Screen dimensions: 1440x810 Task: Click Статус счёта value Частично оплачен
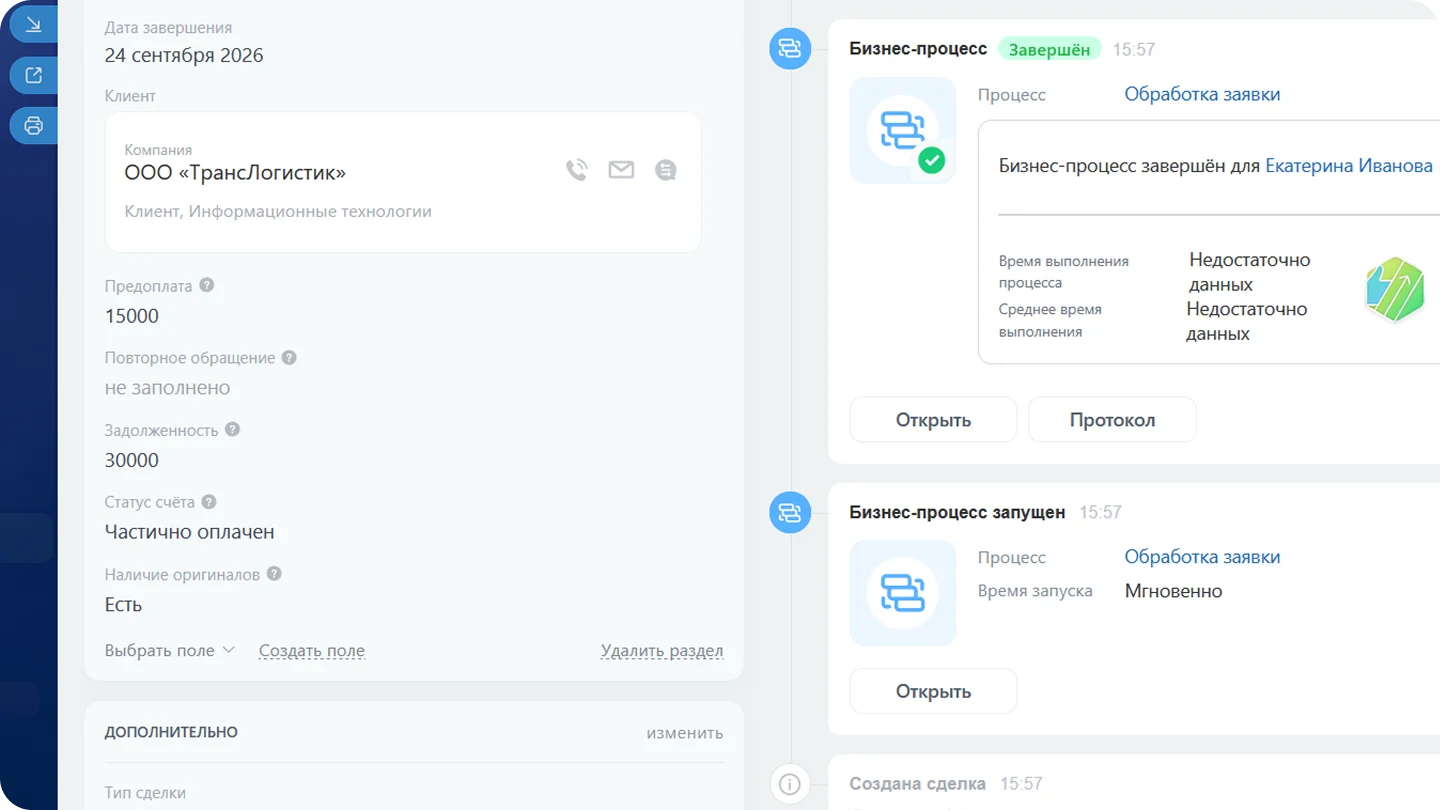click(189, 532)
